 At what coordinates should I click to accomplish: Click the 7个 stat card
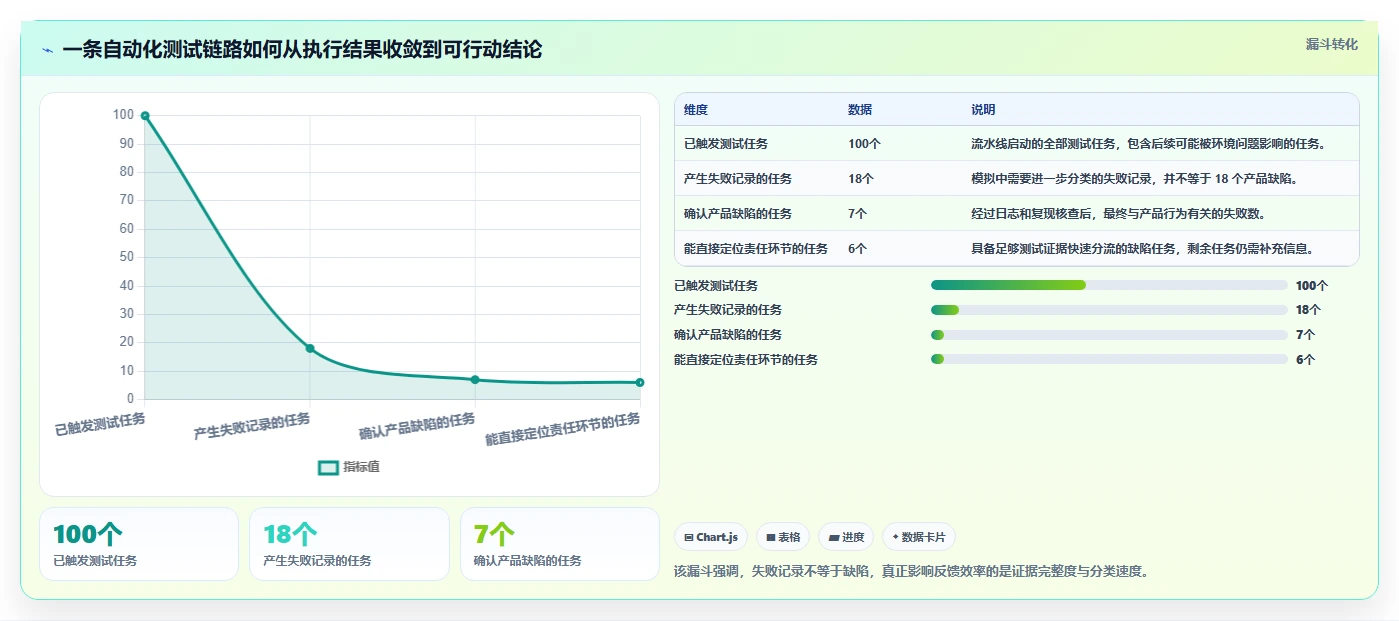pyautogui.click(x=560, y=544)
